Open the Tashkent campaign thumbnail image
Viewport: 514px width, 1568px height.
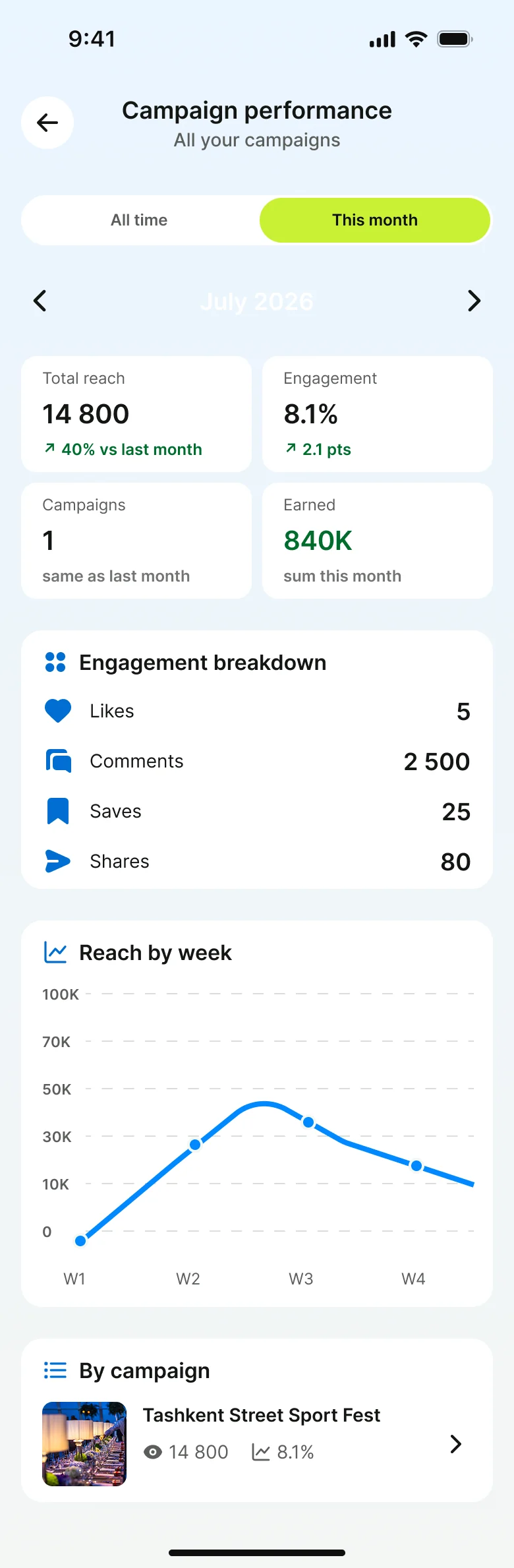click(x=84, y=1444)
